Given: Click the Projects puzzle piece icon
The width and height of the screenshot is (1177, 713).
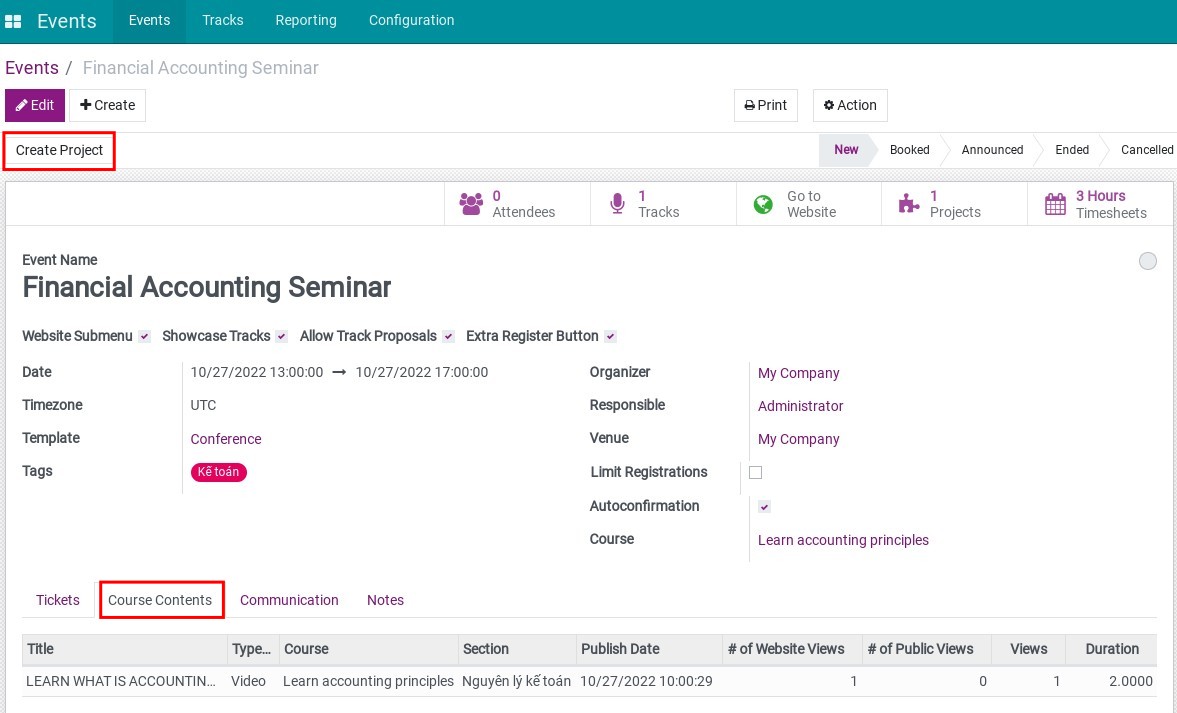Looking at the screenshot, I should pos(908,204).
